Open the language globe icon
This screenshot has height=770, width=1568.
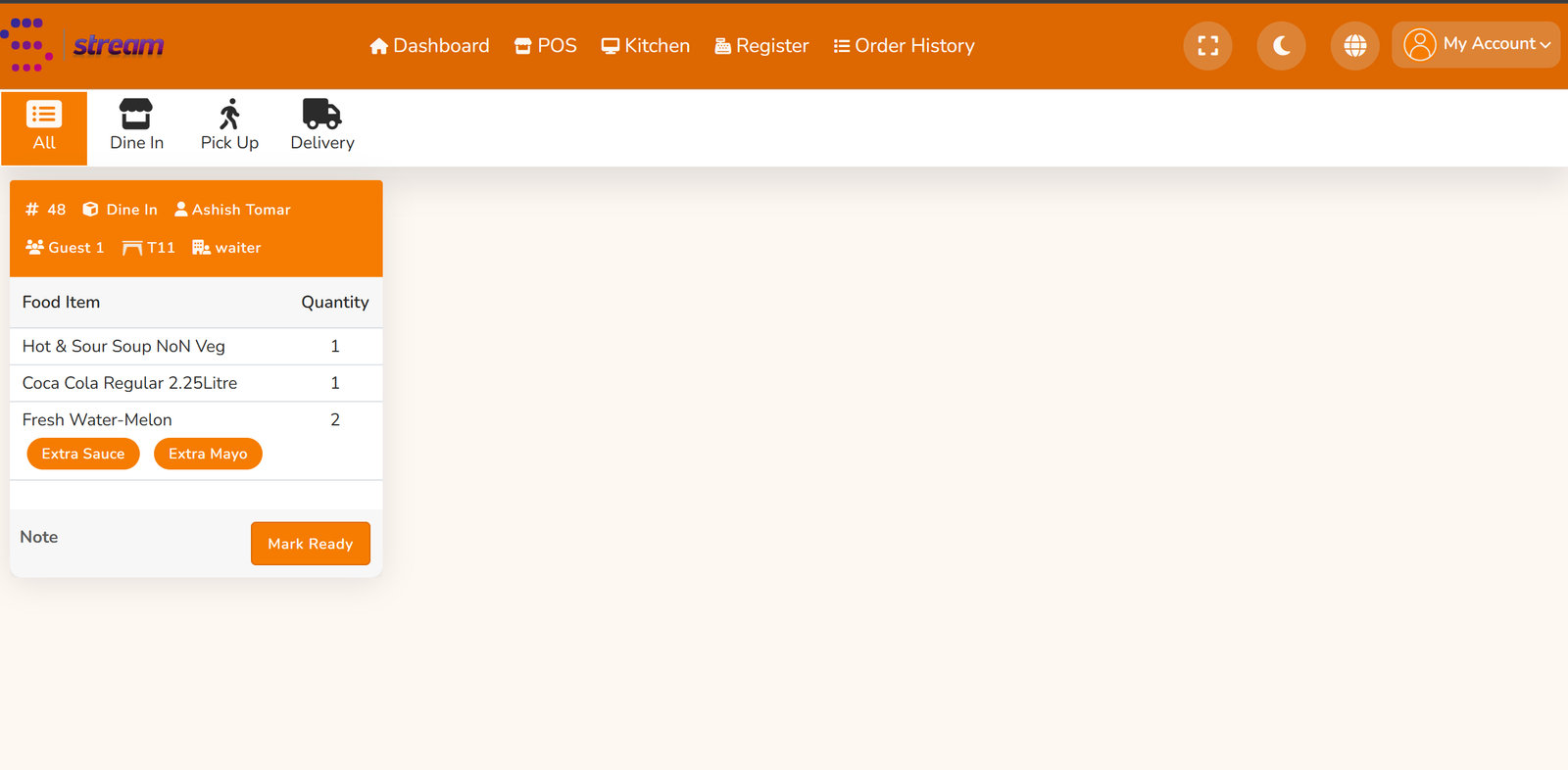pos(1354,46)
